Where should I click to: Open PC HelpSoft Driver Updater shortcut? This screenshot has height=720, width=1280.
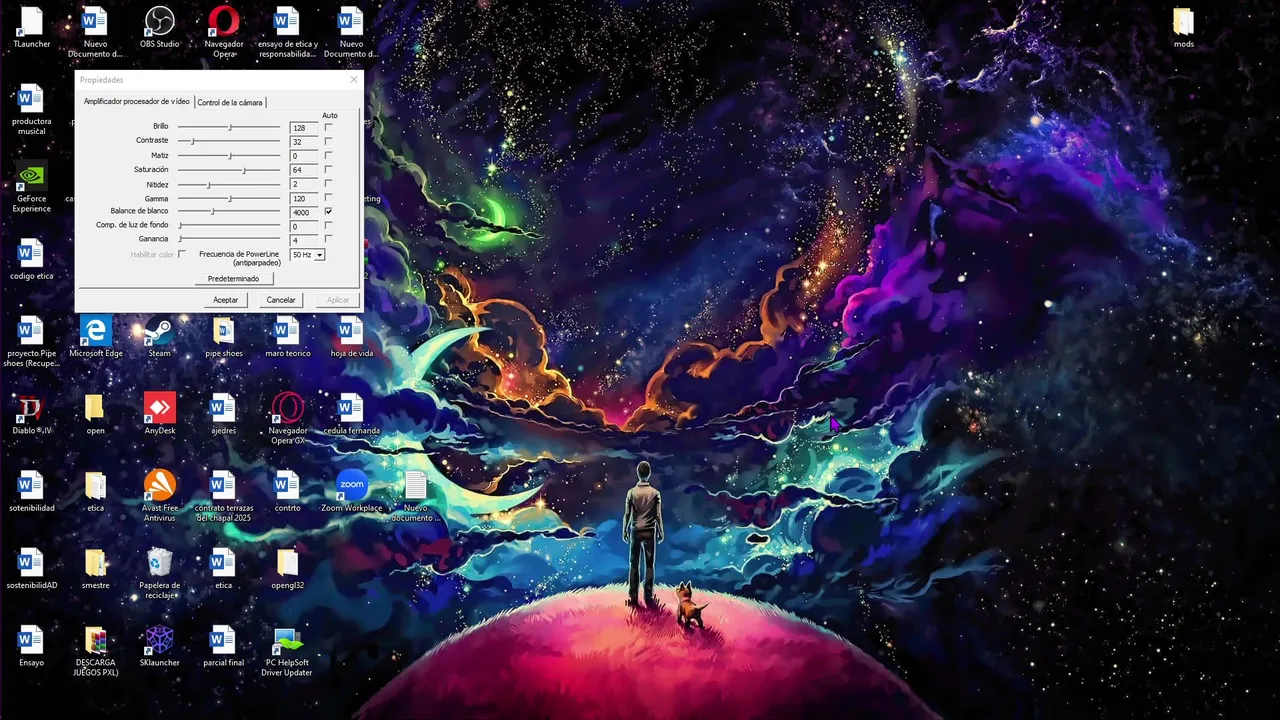(287, 651)
